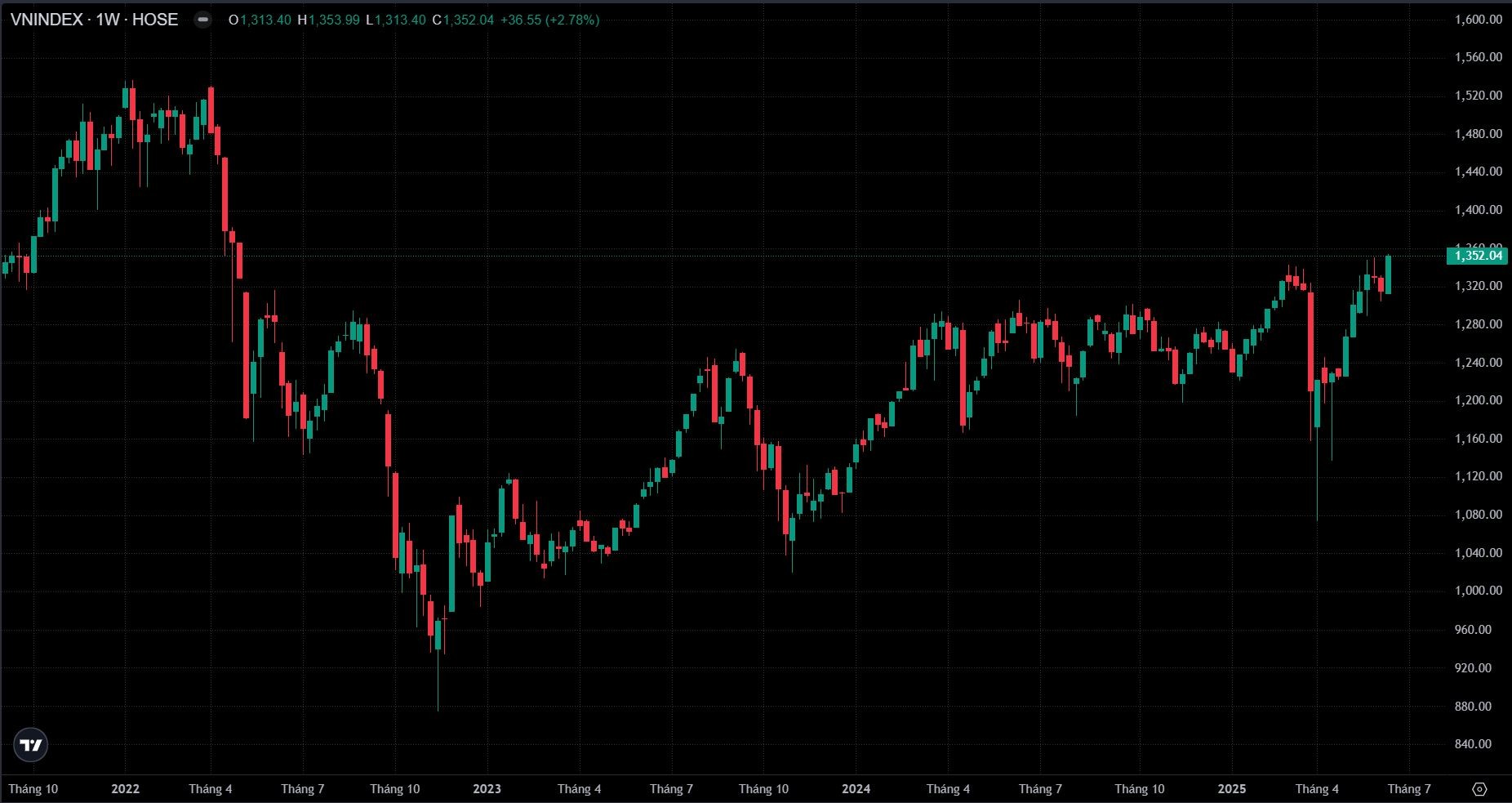Click the High value H1,353.99 in legend
1512x803 pixels.
click(x=328, y=20)
